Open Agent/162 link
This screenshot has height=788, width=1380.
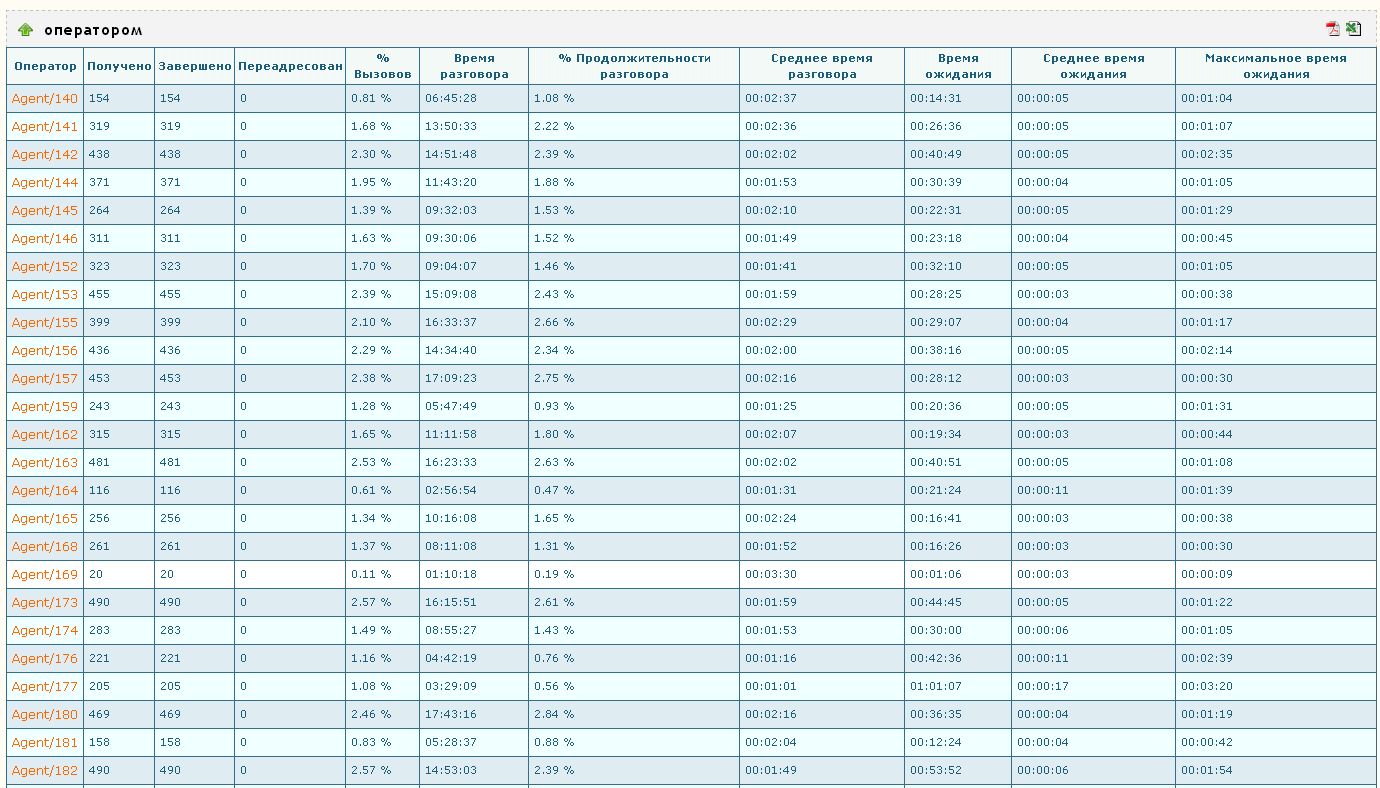44,434
